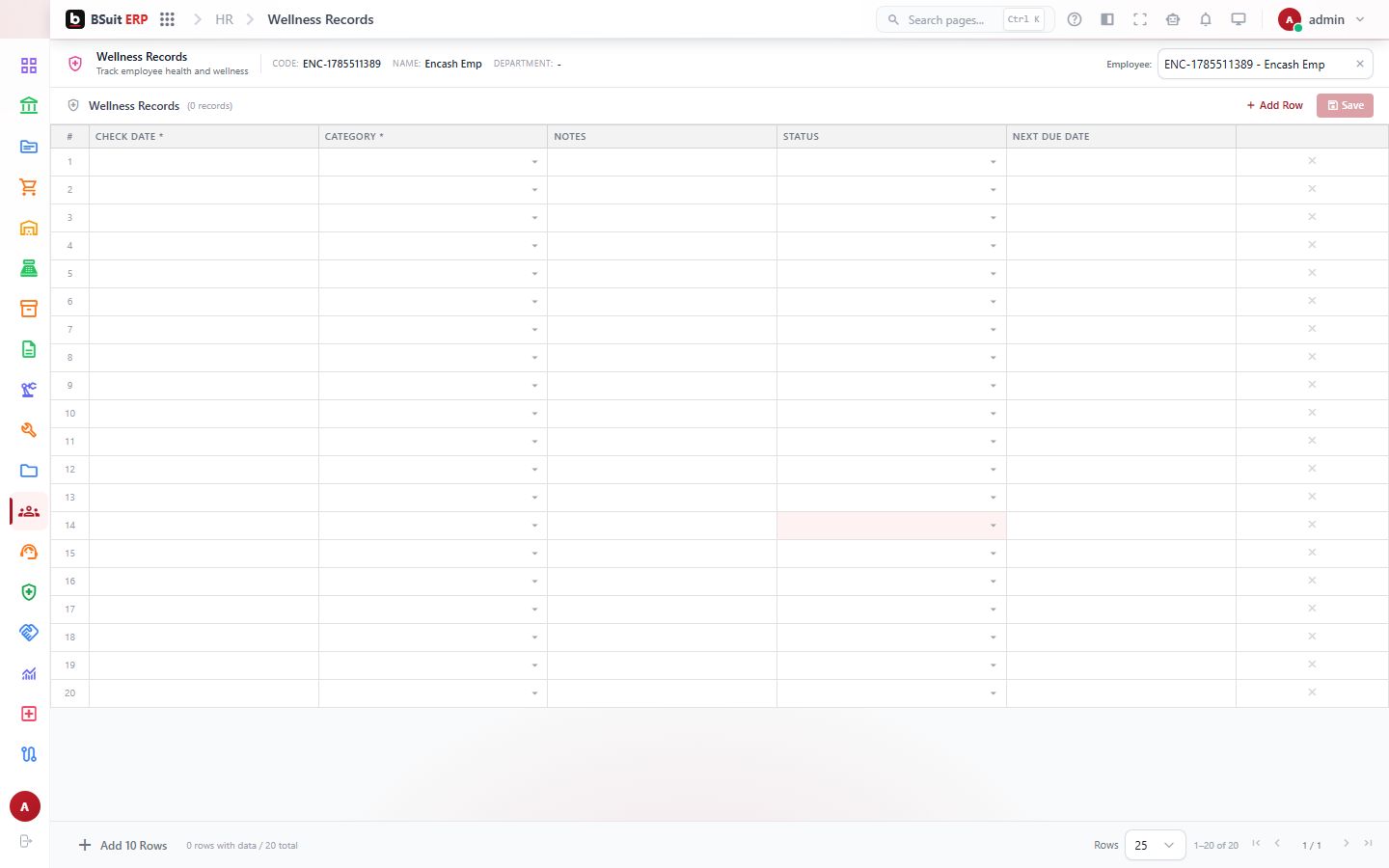This screenshot has height=868, width=1389.
Task: Click the NEXT DUE DATE column header
Action: click(1121, 136)
